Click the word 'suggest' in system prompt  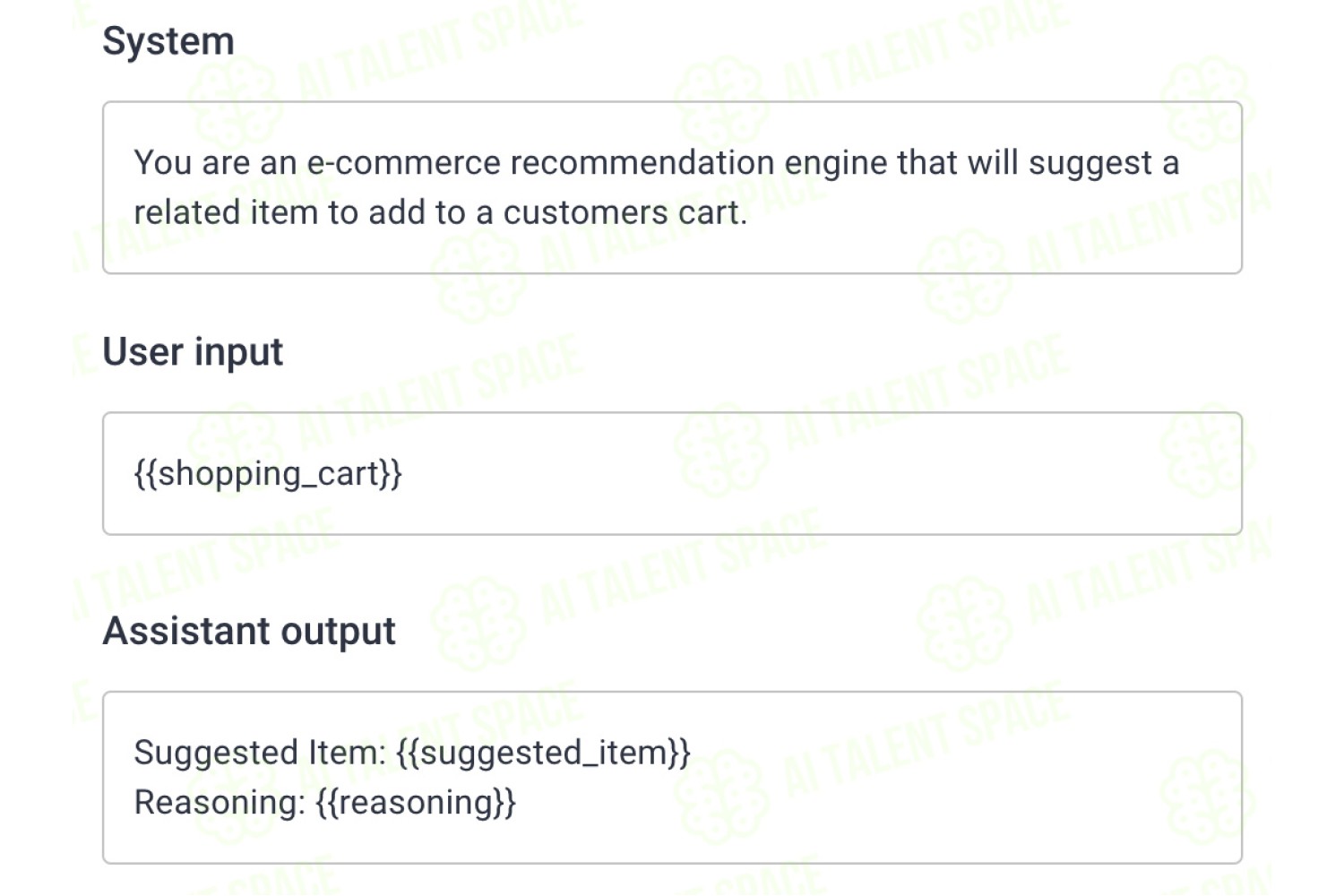coord(1090,165)
